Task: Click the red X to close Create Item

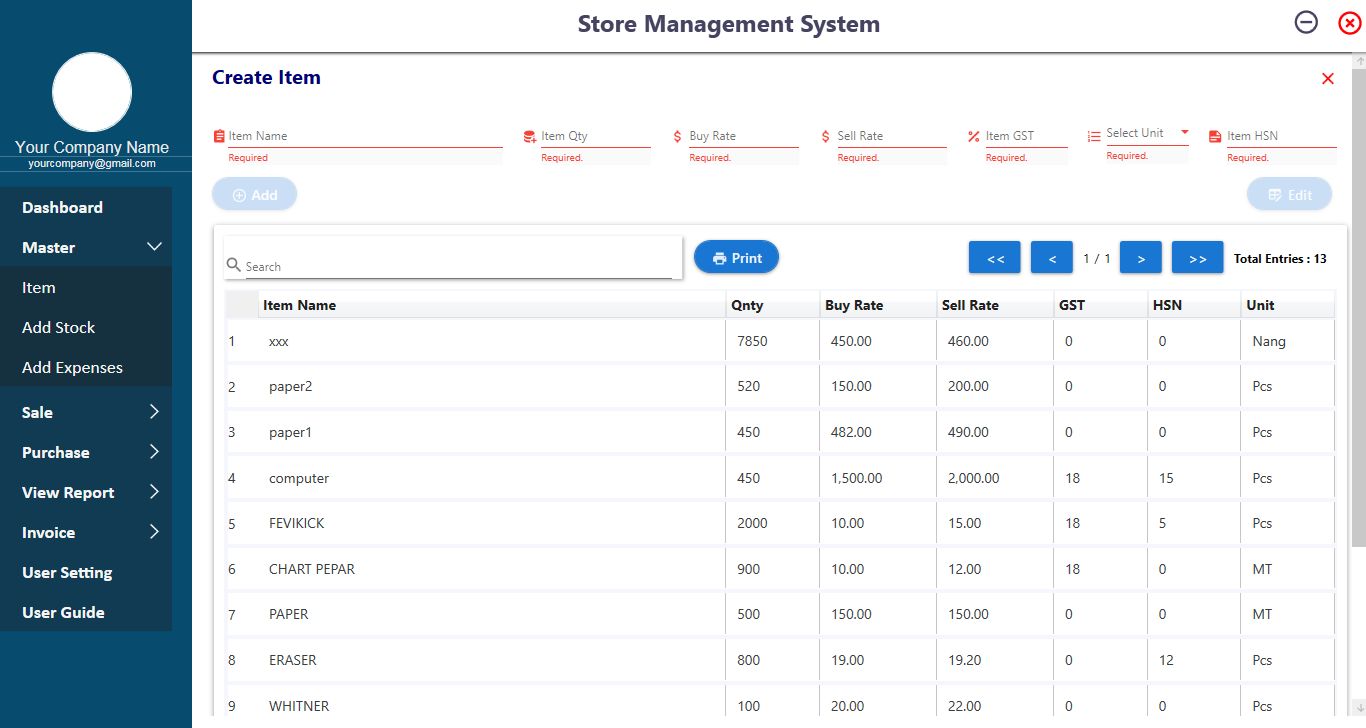Action: pyautogui.click(x=1327, y=79)
